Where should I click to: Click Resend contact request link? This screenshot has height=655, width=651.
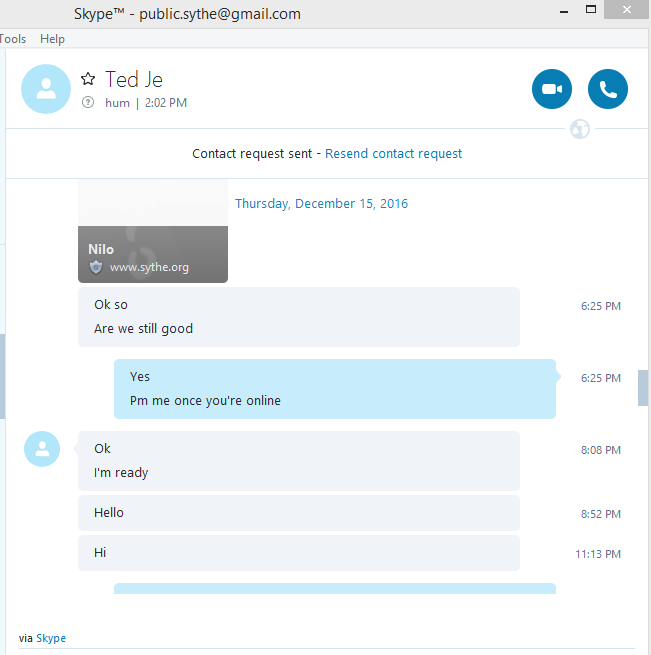tap(393, 154)
